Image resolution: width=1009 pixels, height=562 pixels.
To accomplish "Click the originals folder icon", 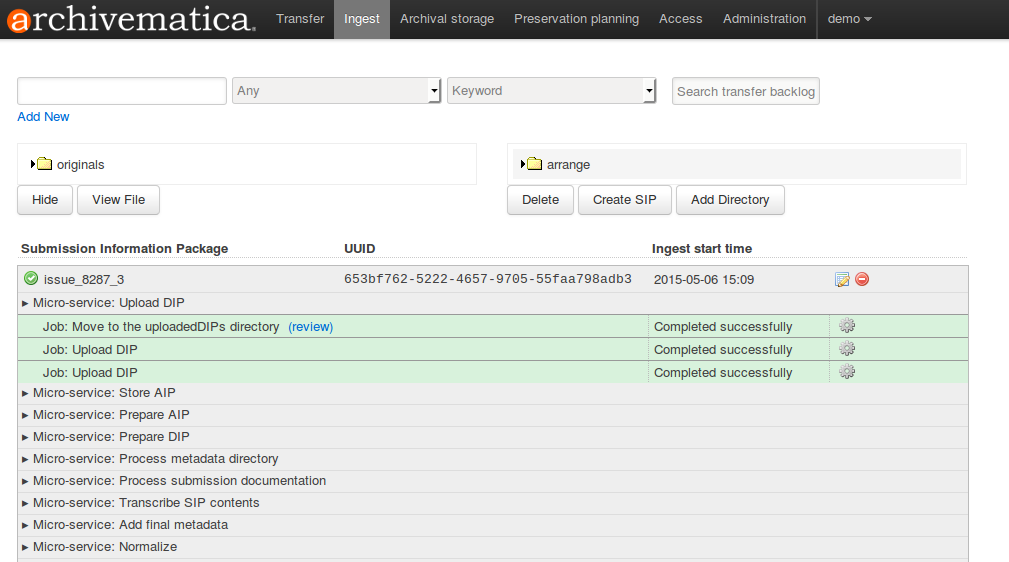I will (x=45, y=164).
